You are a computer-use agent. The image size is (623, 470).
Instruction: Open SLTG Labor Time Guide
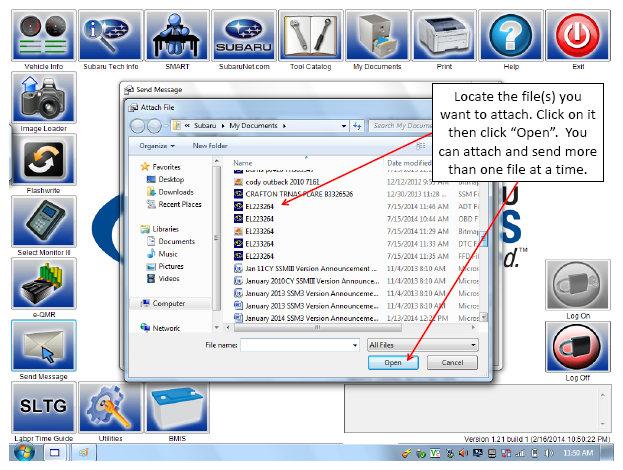pyautogui.click(x=44, y=408)
